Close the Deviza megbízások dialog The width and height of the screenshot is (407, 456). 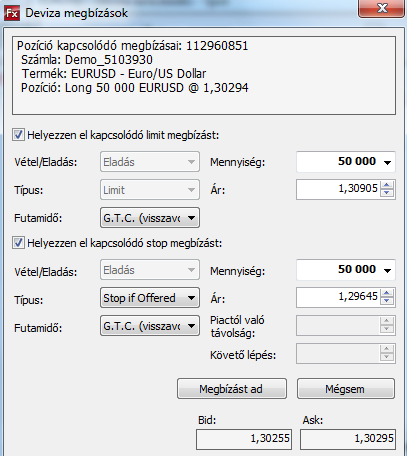(x=381, y=8)
